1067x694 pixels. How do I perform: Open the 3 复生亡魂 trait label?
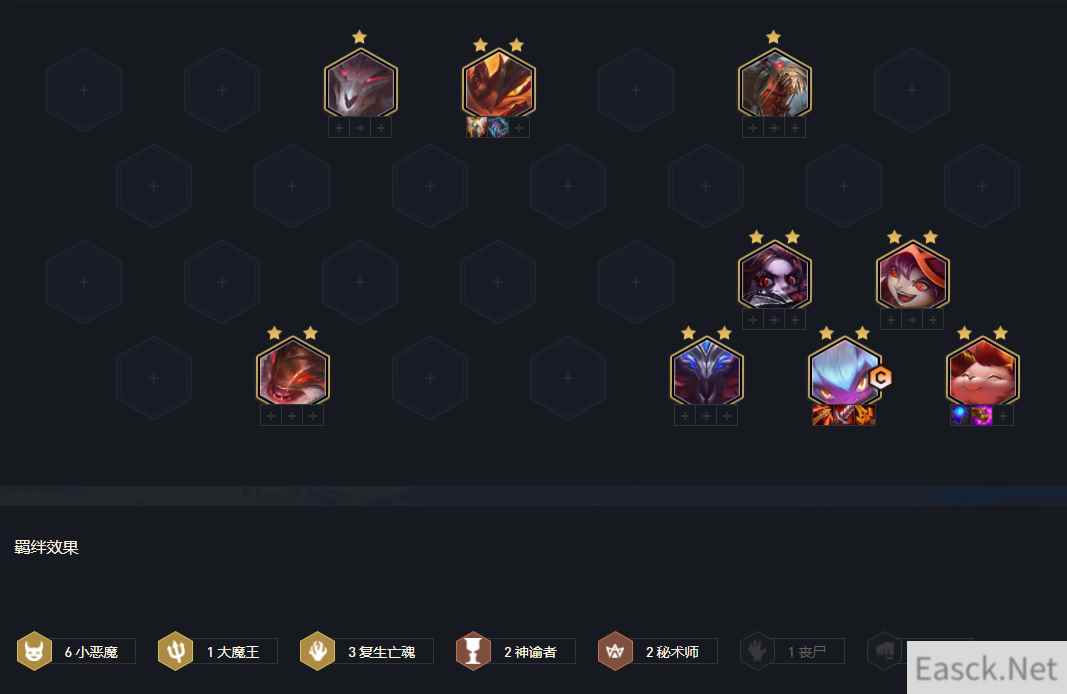pos(382,652)
